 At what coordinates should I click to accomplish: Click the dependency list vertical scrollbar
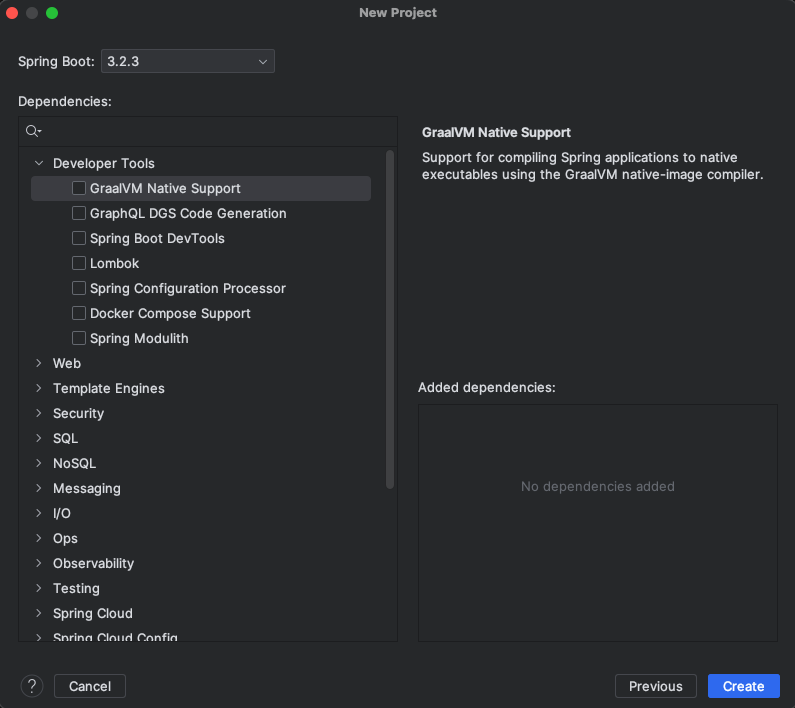click(390, 320)
